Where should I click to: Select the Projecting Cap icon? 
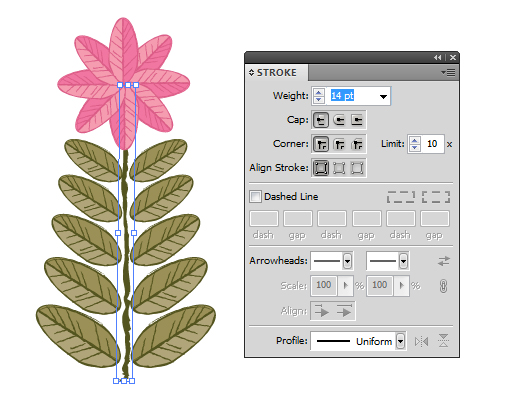(x=357, y=120)
